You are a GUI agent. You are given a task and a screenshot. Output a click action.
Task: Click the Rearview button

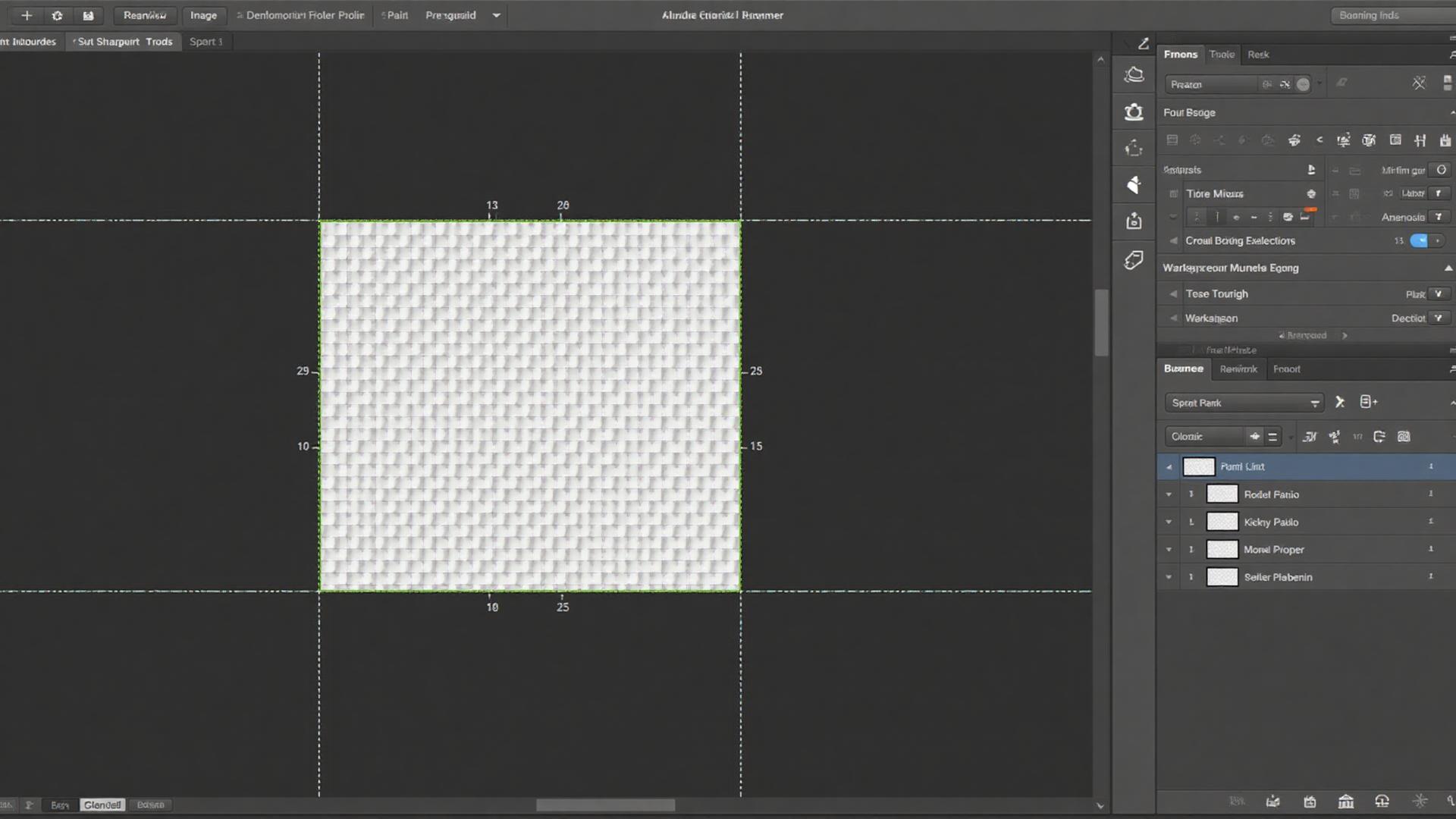click(x=144, y=14)
